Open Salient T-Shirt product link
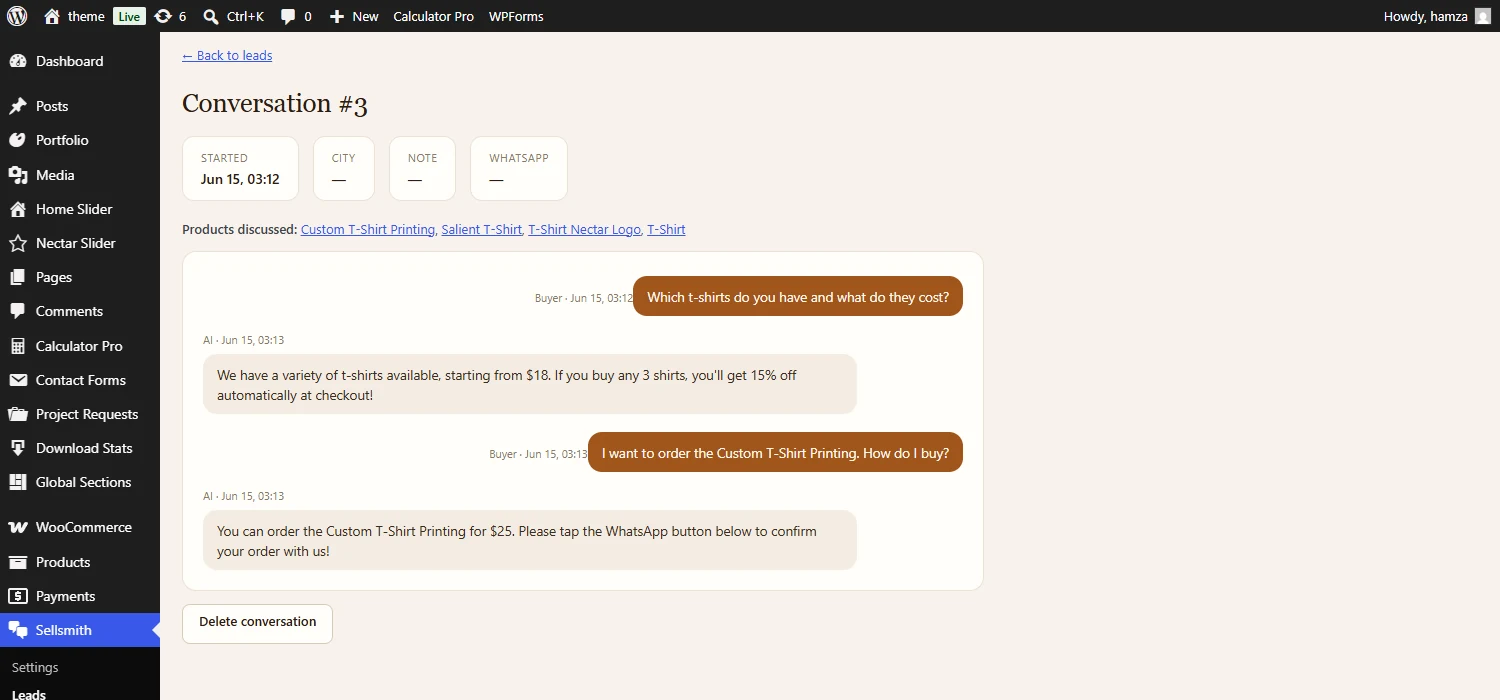Image resolution: width=1500 pixels, height=700 pixels. [481, 229]
